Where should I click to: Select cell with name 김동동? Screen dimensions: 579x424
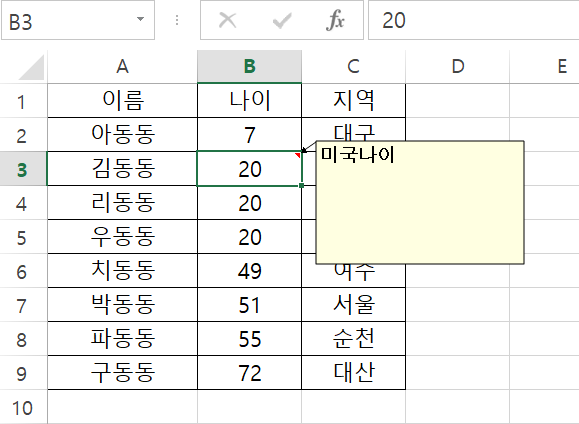(x=123, y=169)
